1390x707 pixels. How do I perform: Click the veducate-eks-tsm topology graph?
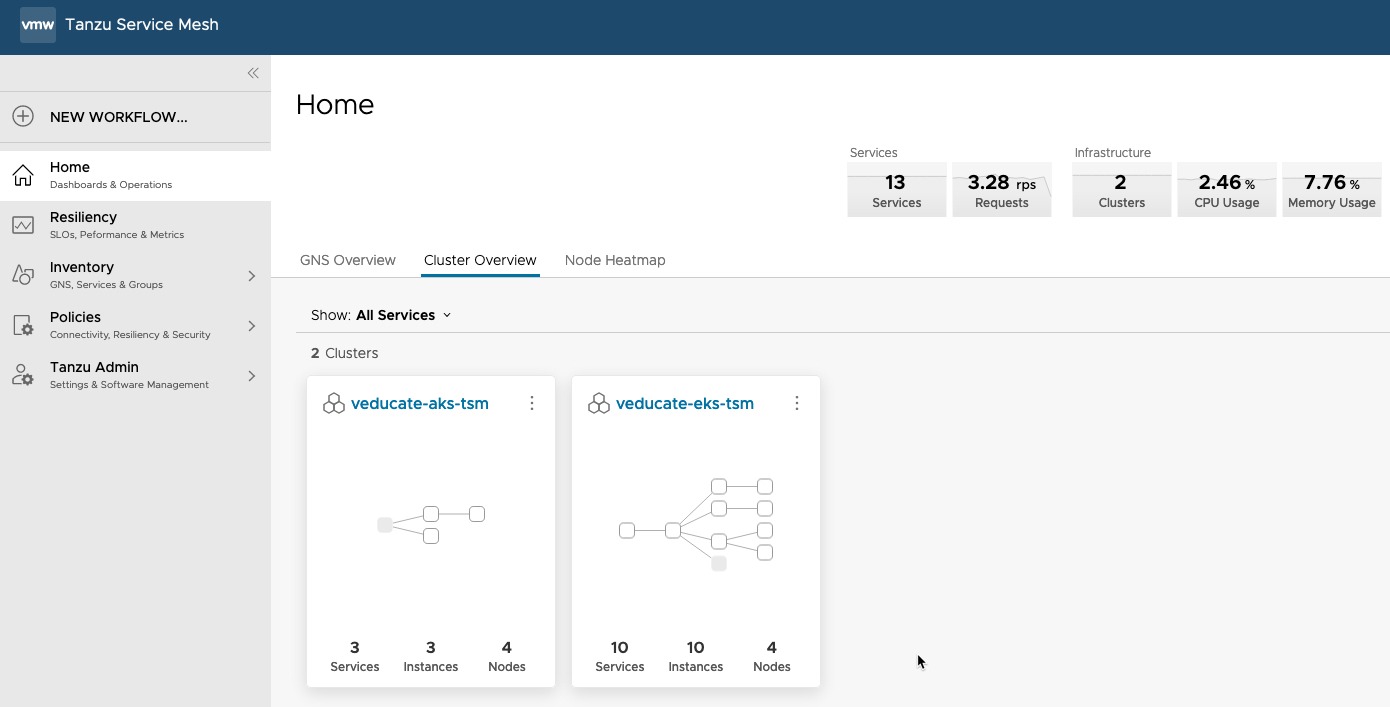(696, 525)
